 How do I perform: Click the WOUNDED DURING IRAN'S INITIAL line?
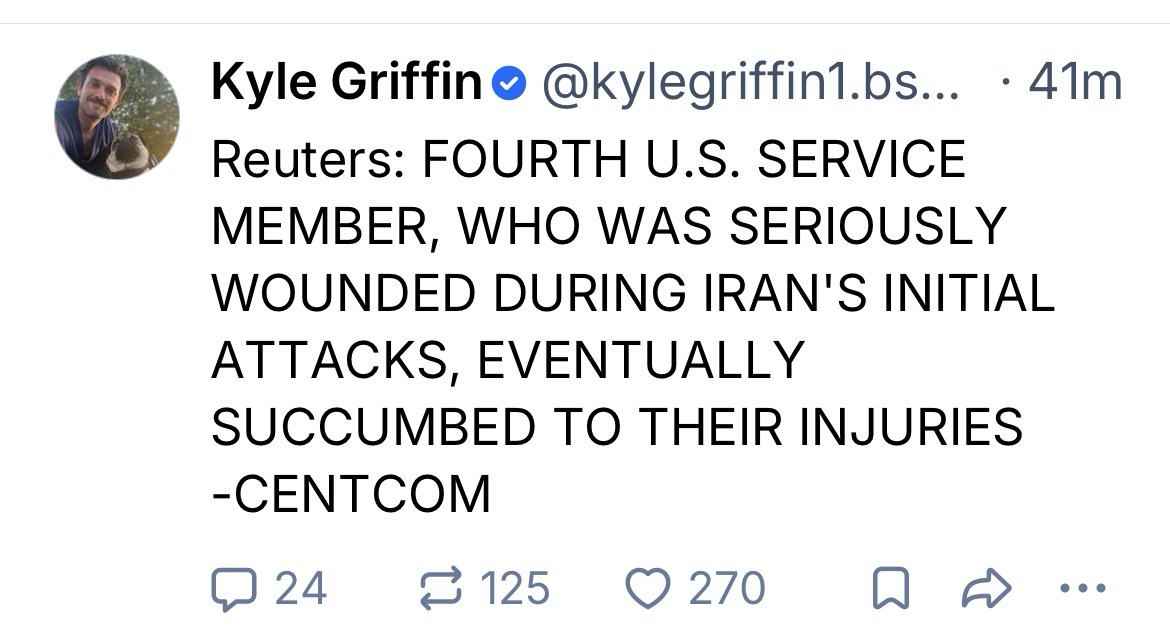coord(633,293)
